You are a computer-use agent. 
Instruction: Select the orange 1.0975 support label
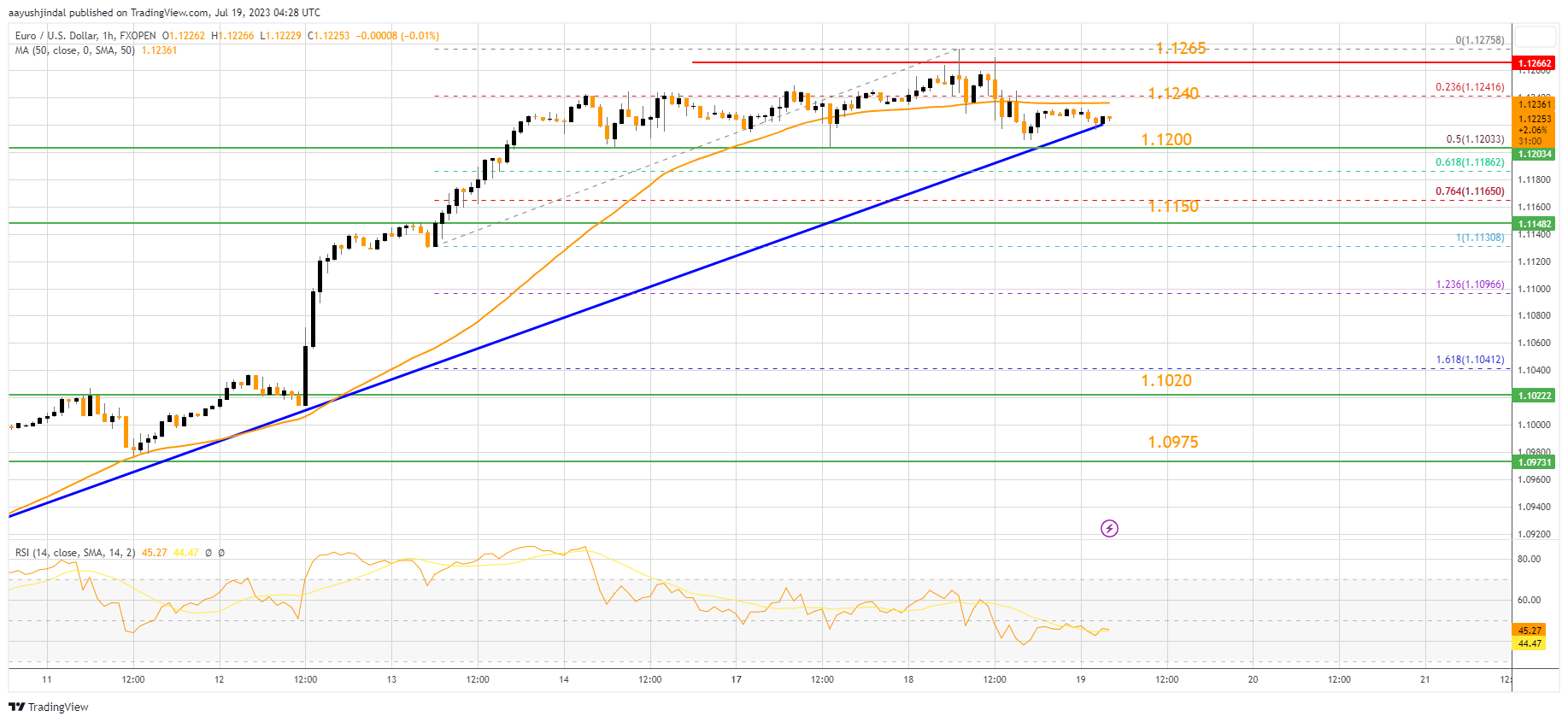1173,442
